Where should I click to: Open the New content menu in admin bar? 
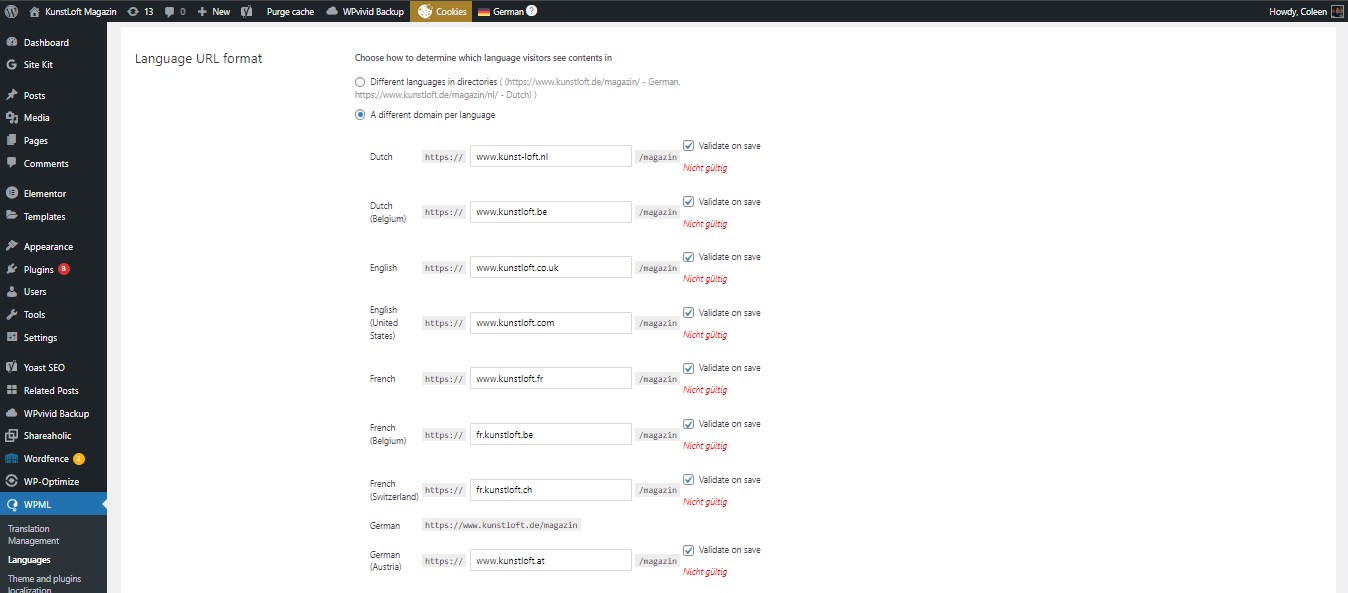[x=213, y=11]
